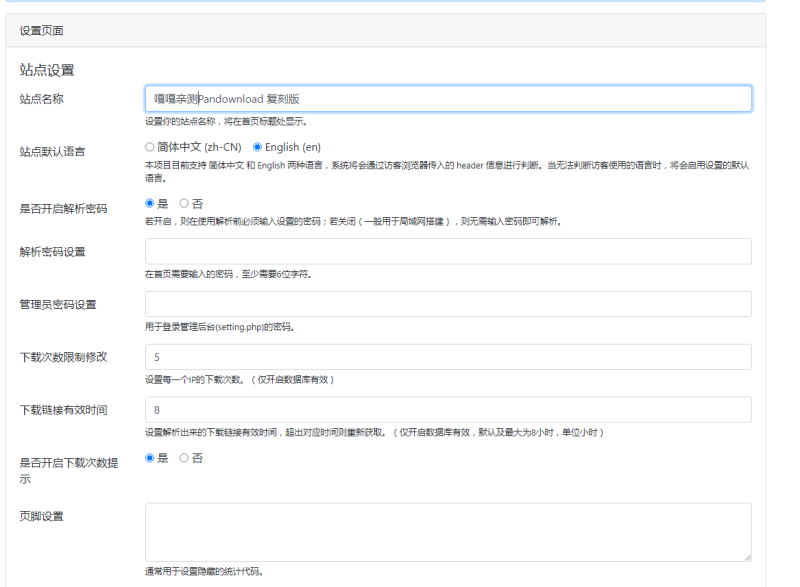Click the 站点名称 label

tap(41, 99)
